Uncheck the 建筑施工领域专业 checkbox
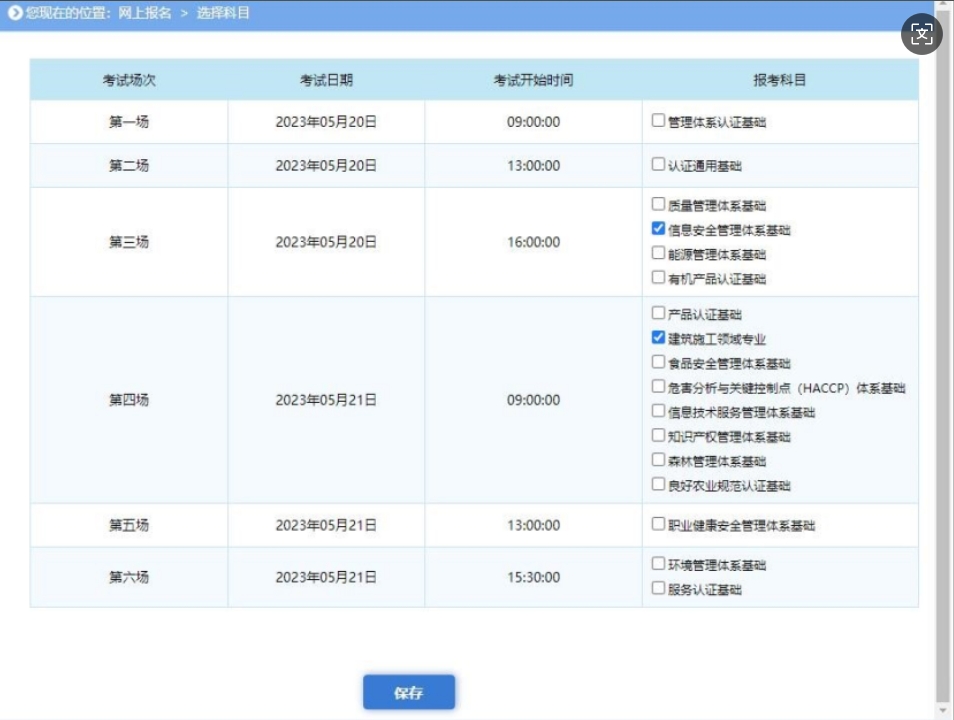The width and height of the screenshot is (954, 720). click(x=658, y=337)
